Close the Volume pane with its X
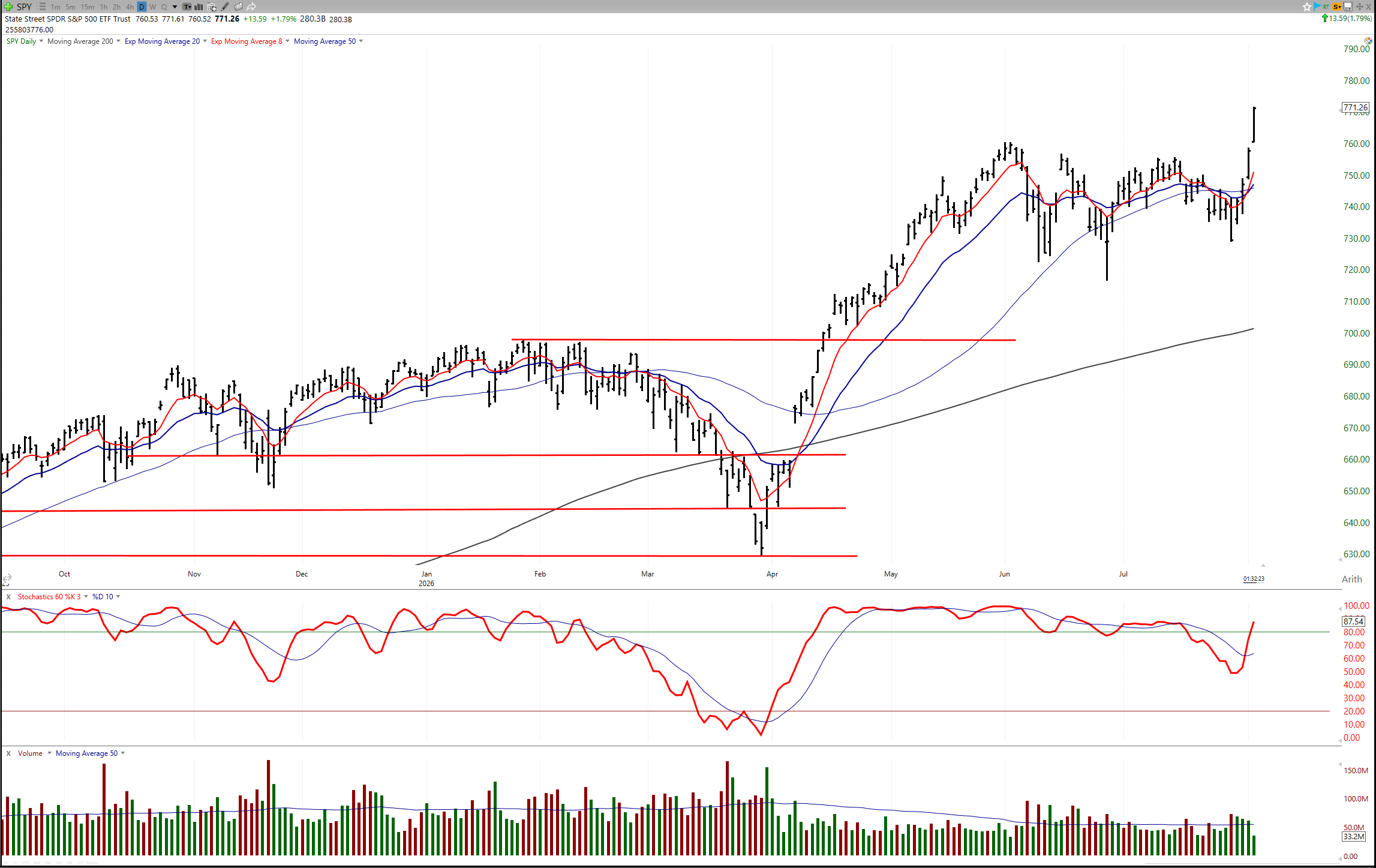The height and width of the screenshot is (868, 1376). 8,753
